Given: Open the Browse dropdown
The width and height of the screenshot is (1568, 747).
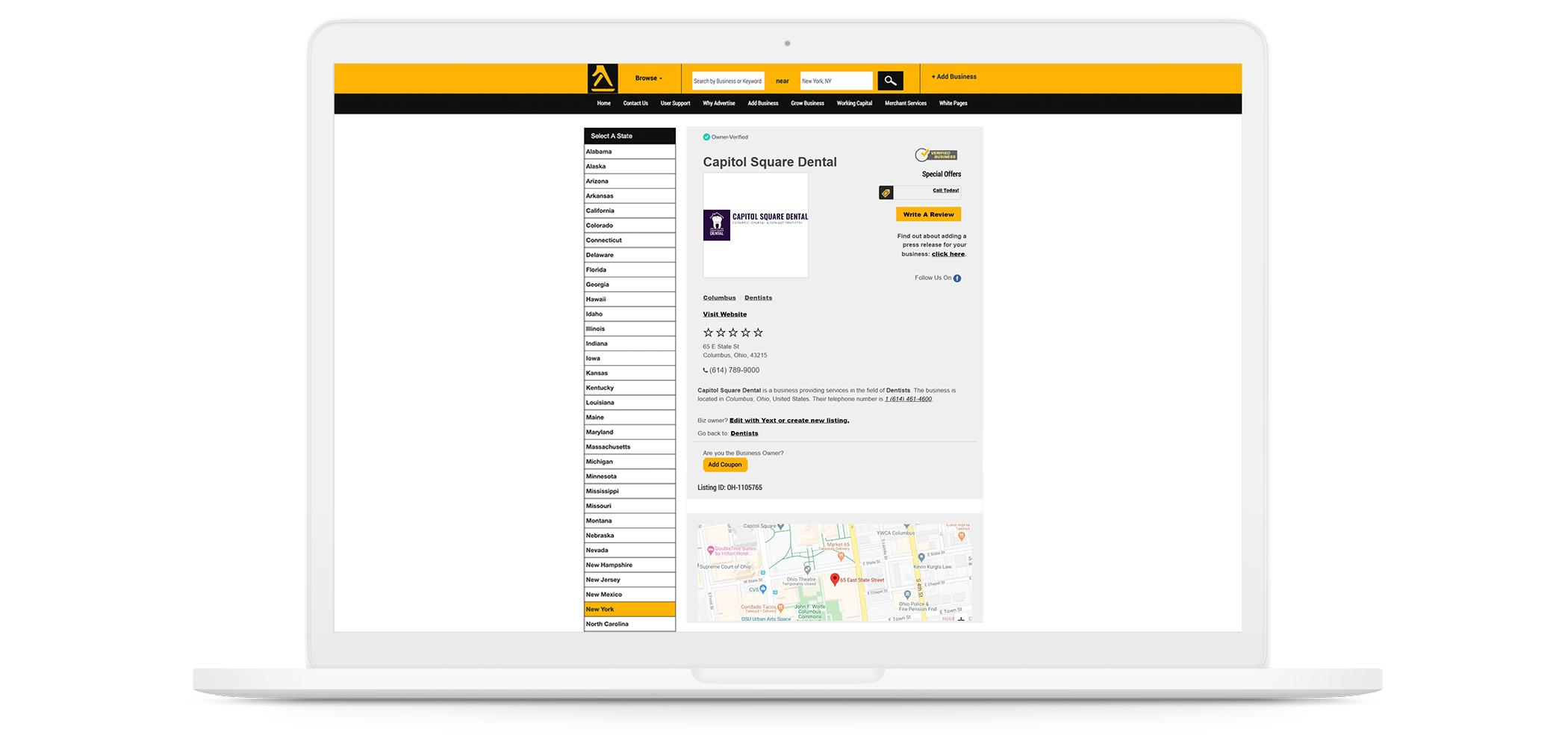Looking at the screenshot, I should (x=648, y=78).
